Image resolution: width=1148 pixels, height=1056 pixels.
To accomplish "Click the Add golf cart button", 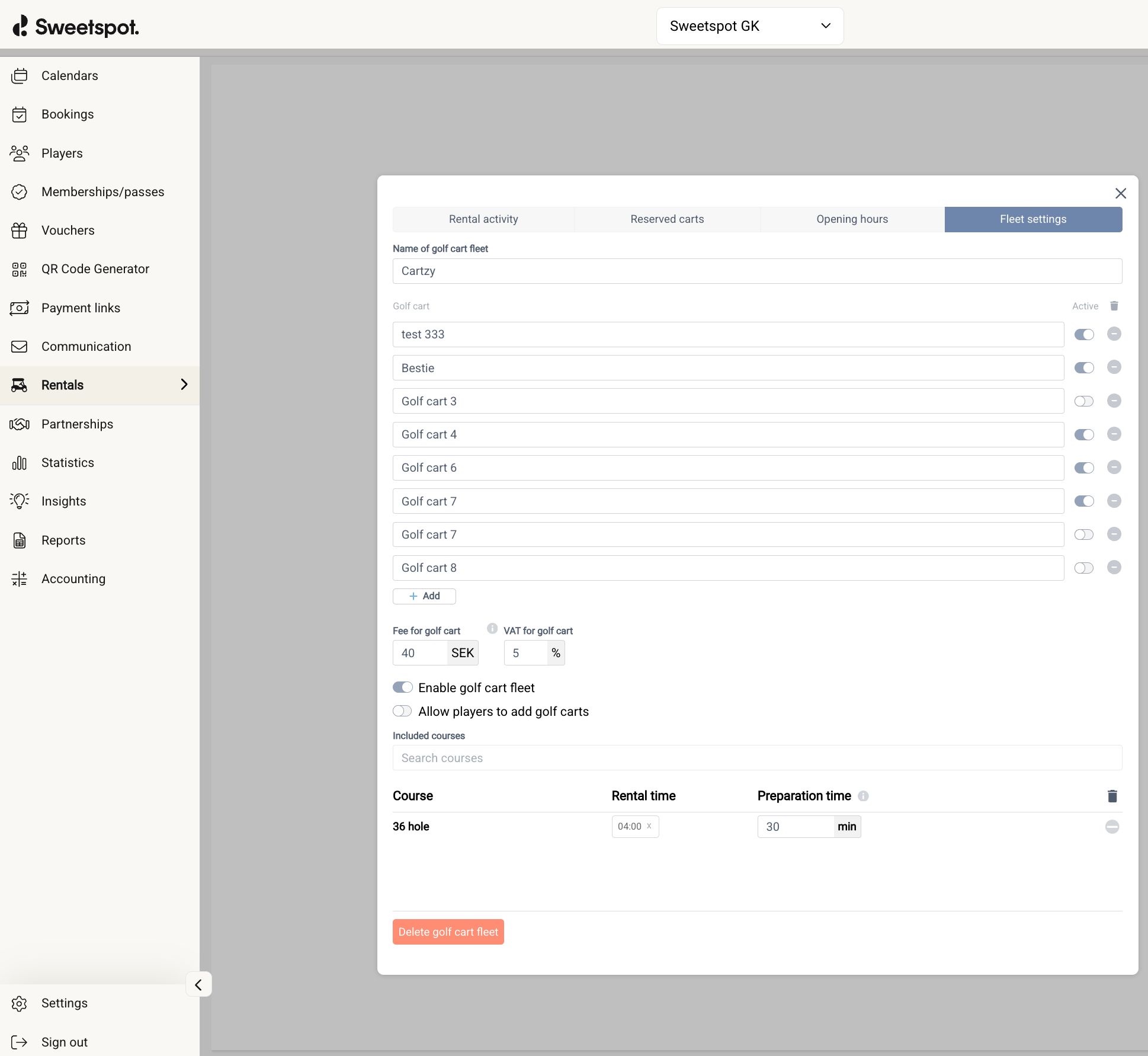I will (424, 596).
